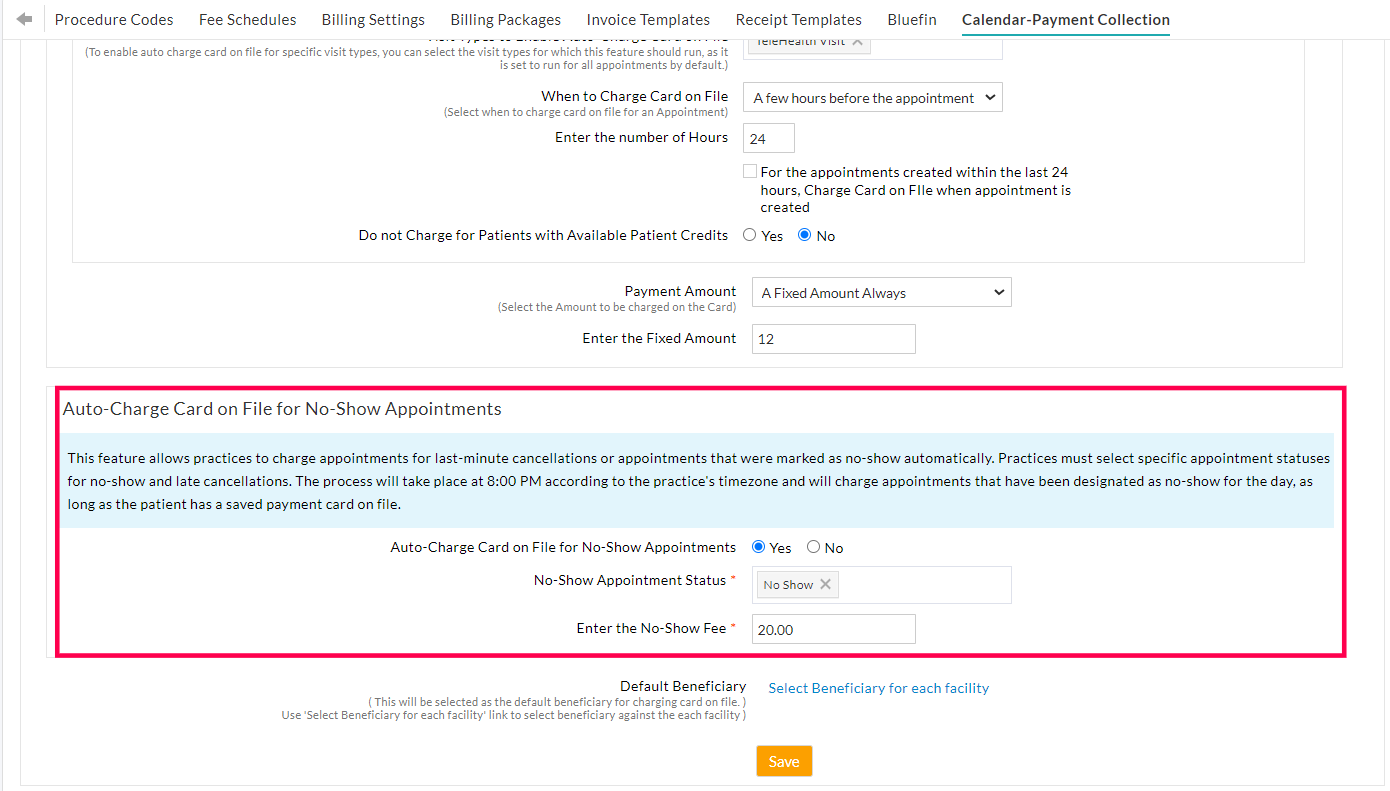Click the number of hours input field
Viewport: 1390px width, 791px height.
tap(768, 138)
